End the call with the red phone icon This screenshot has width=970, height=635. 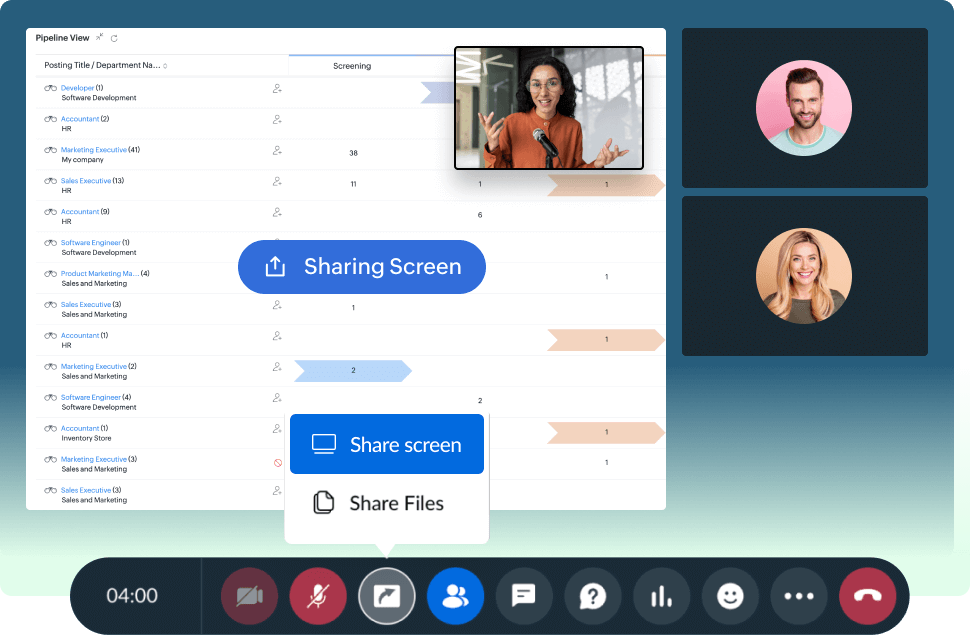[x=867, y=595]
